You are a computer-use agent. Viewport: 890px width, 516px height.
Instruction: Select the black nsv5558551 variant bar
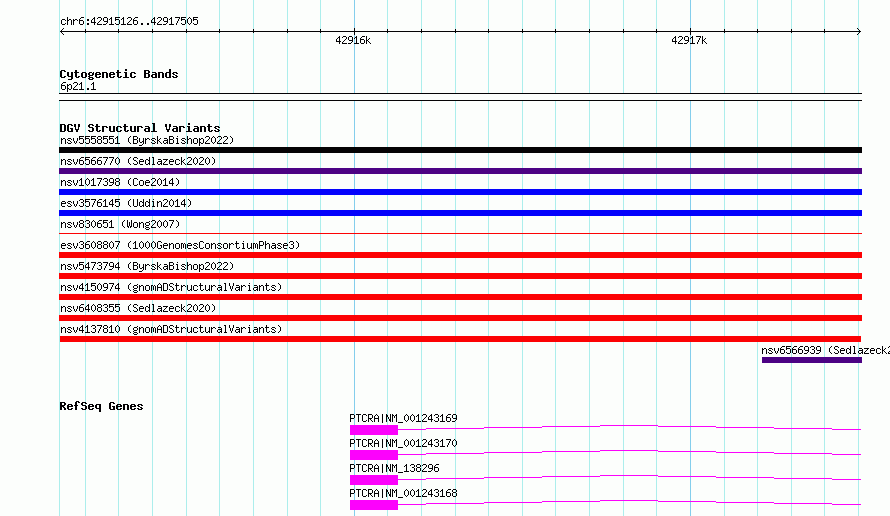(460, 150)
